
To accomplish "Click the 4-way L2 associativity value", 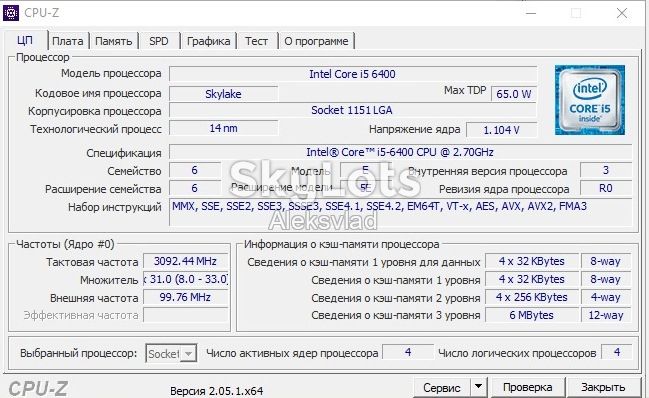I will 606,297.
